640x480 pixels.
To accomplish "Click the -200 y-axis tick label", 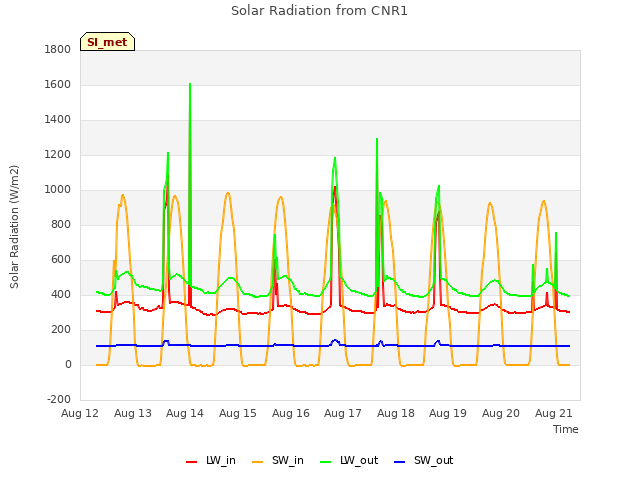I will click(59, 399).
